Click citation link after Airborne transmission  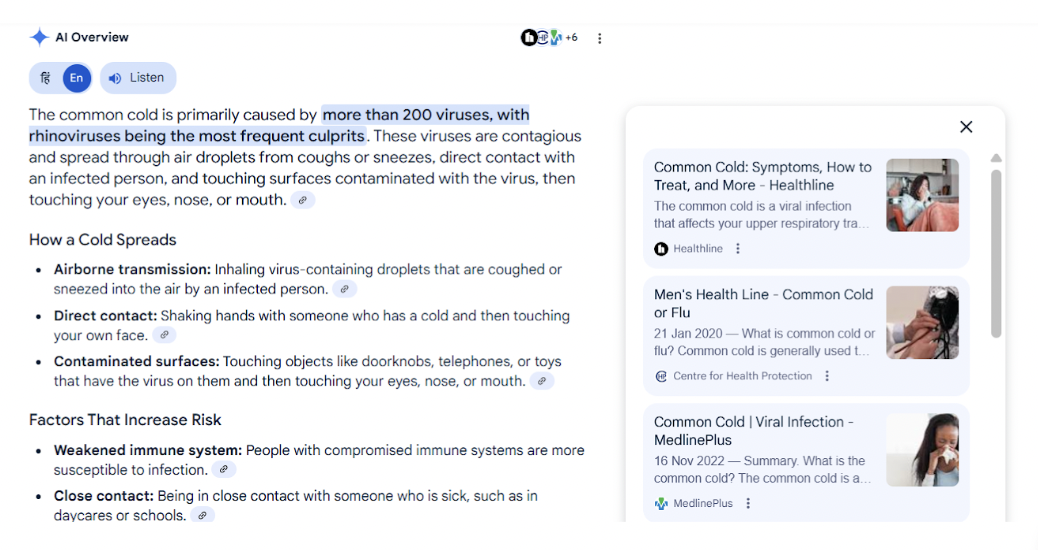point(344,289)
